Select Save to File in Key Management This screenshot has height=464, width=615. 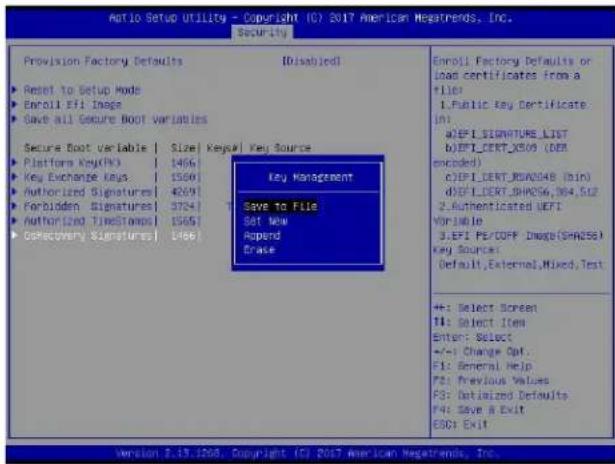tap(280, 206)
